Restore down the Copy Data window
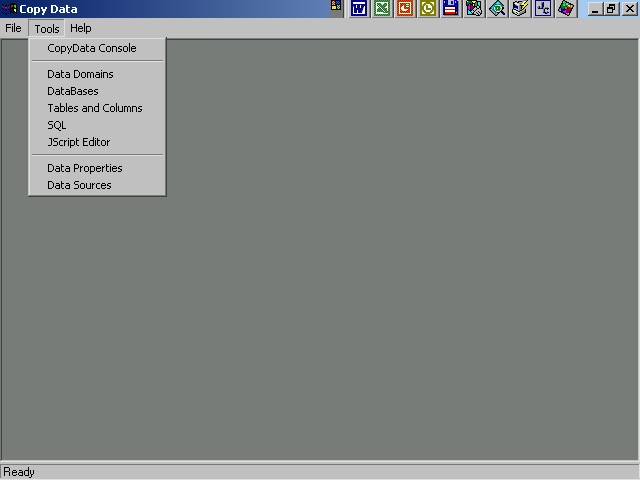 (611, 9)
